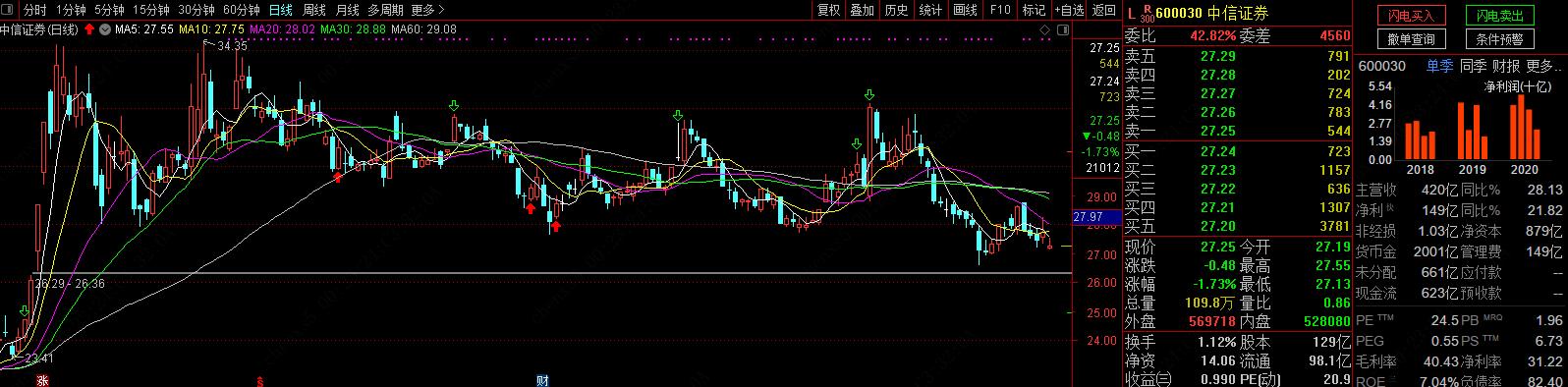Toggle the panel layout icon beside the diamond

[x=1062, y=30]
